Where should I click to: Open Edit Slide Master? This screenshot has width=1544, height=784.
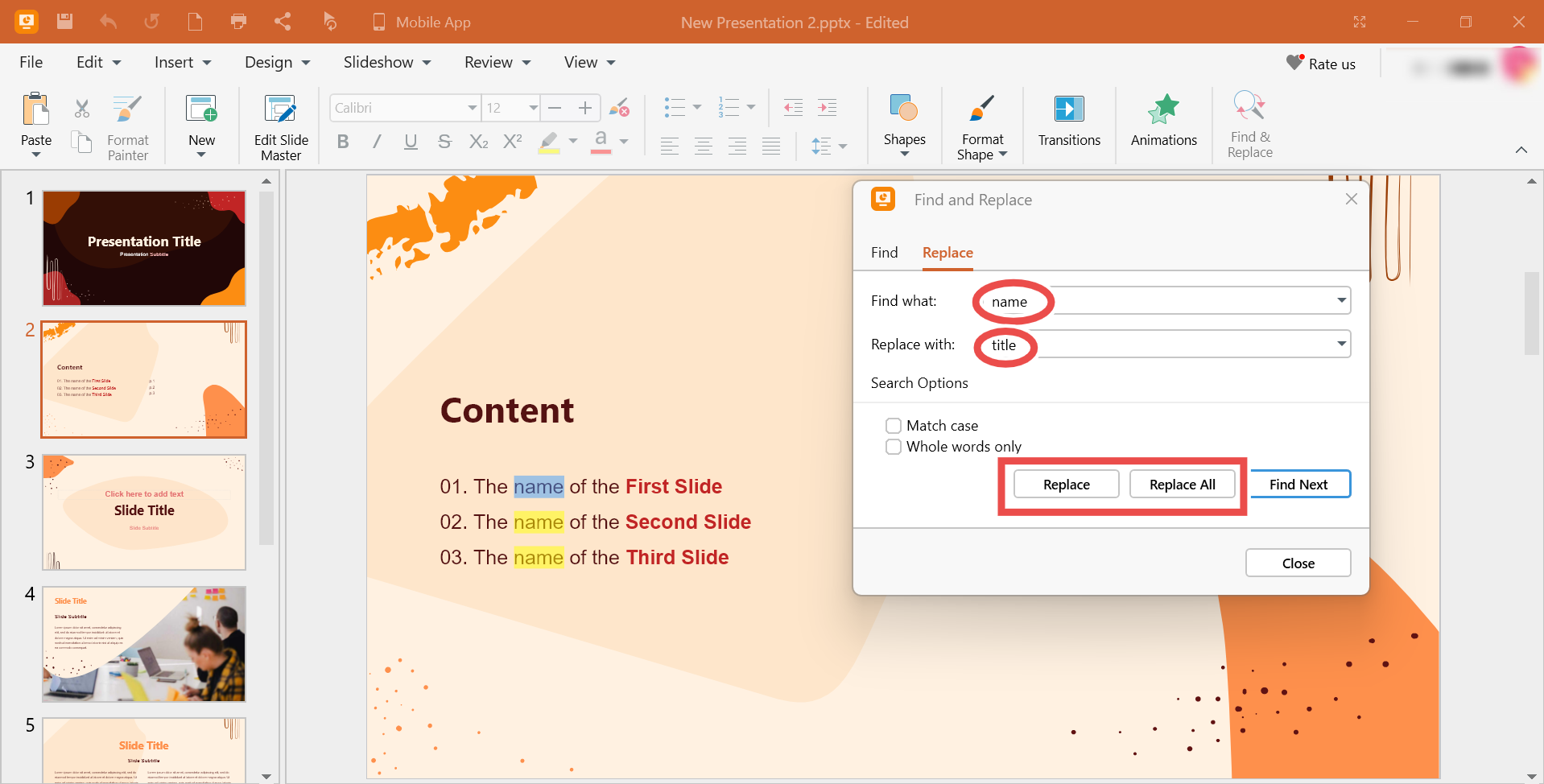(281, 127)
